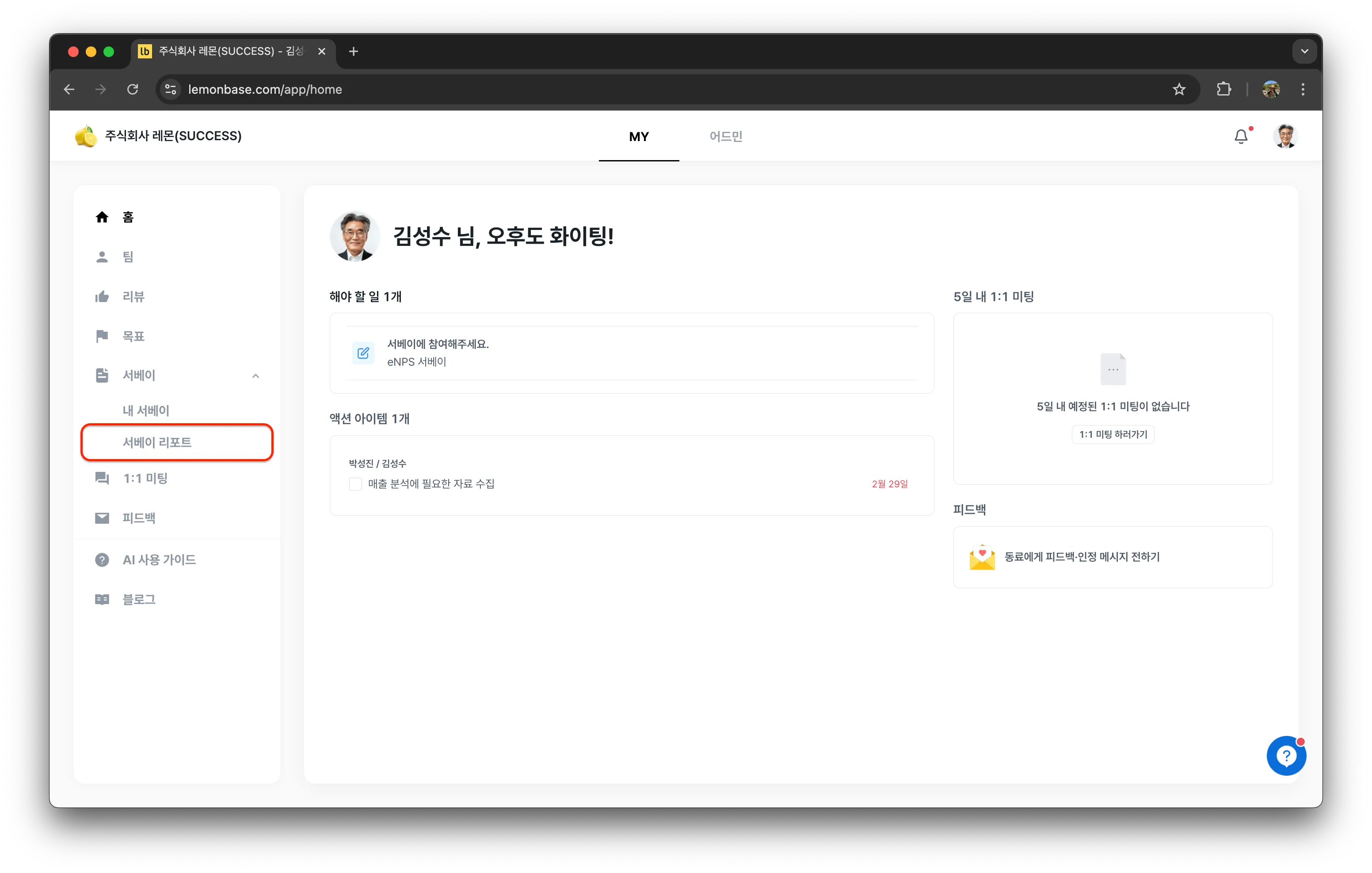Open 동료에게 피드백·인정 메시지 전하기
1372x873 pixels.
tap(1113, 557)
